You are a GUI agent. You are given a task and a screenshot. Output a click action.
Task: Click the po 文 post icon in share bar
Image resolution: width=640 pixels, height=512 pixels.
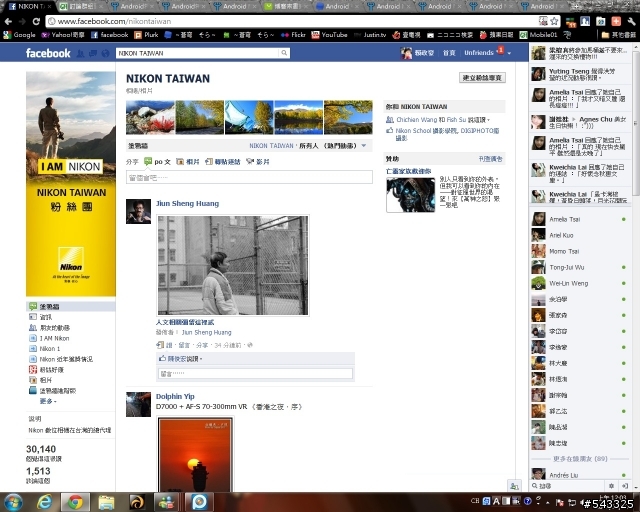point(148,161)
